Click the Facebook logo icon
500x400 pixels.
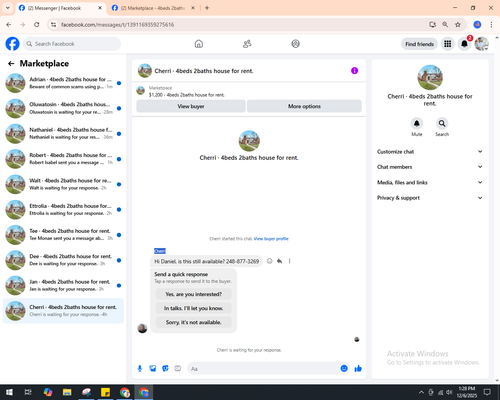click(12, 44)
